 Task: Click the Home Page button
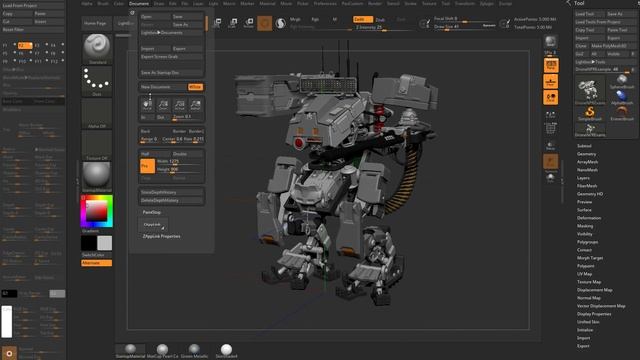click(x=96, y=23)
